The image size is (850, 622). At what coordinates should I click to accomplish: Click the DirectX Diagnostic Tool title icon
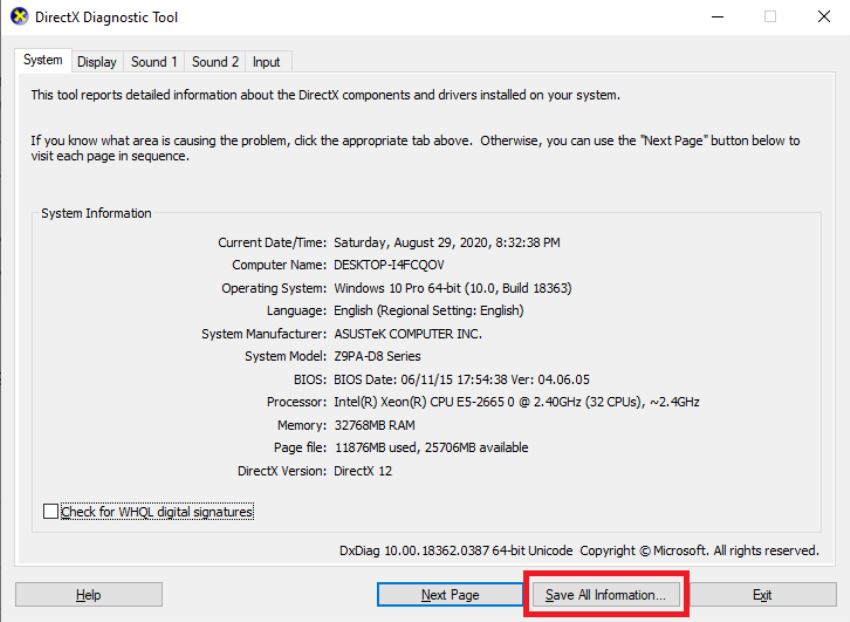[20, 17]
